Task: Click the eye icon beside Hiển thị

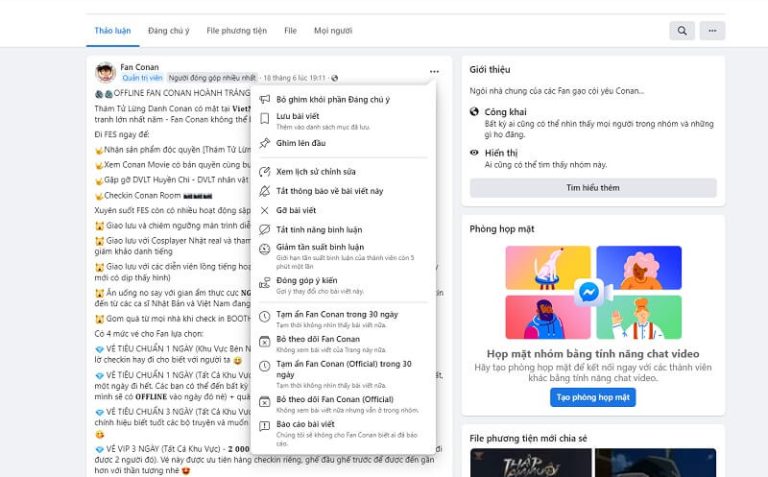Action: pos(474,153)
